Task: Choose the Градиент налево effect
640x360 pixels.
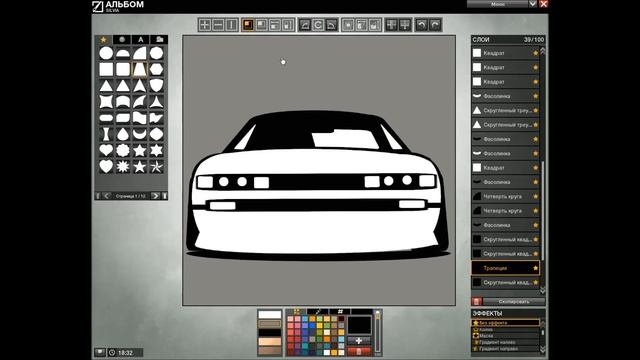Action: (x=506, y=342)
